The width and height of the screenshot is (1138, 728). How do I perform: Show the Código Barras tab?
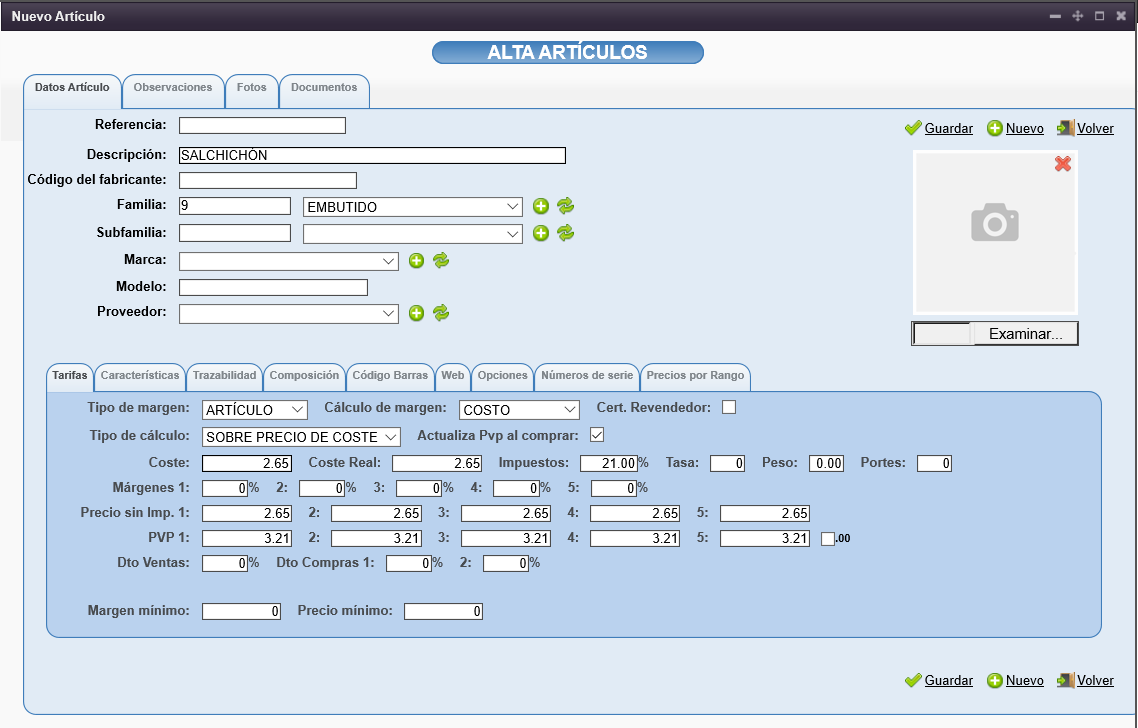pos(390,376)
